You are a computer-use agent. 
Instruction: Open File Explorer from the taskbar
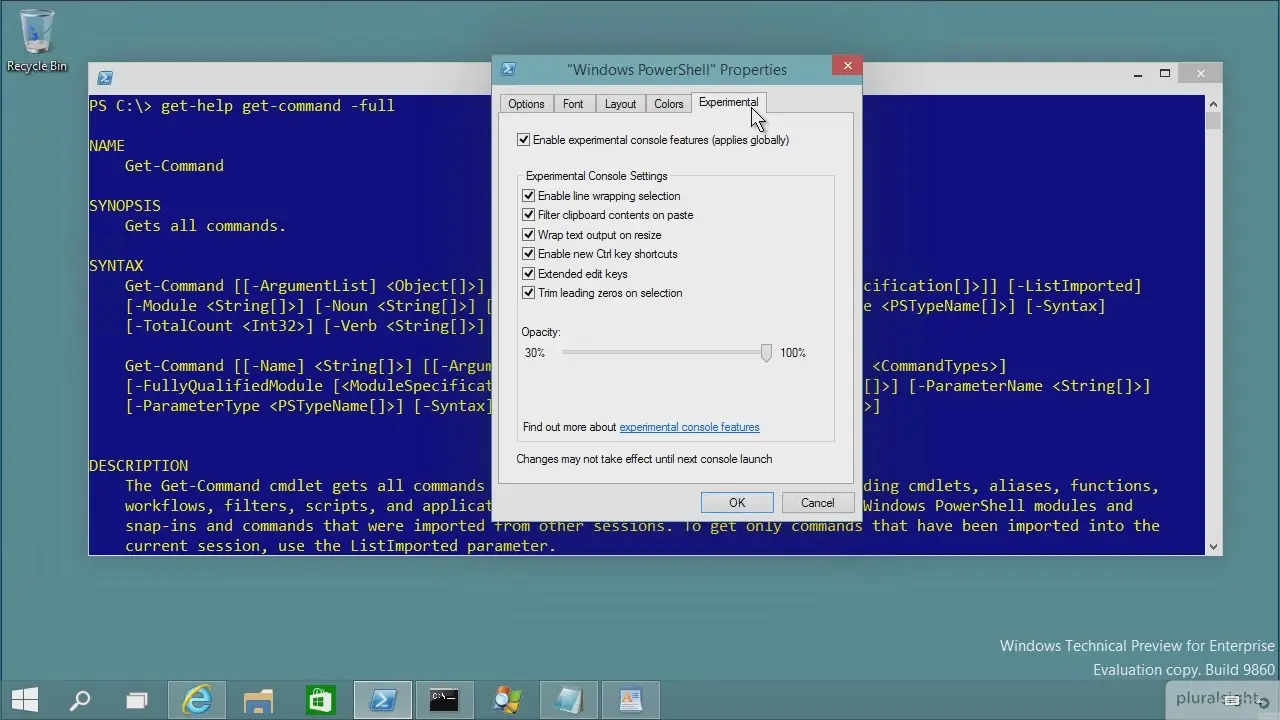258,700
